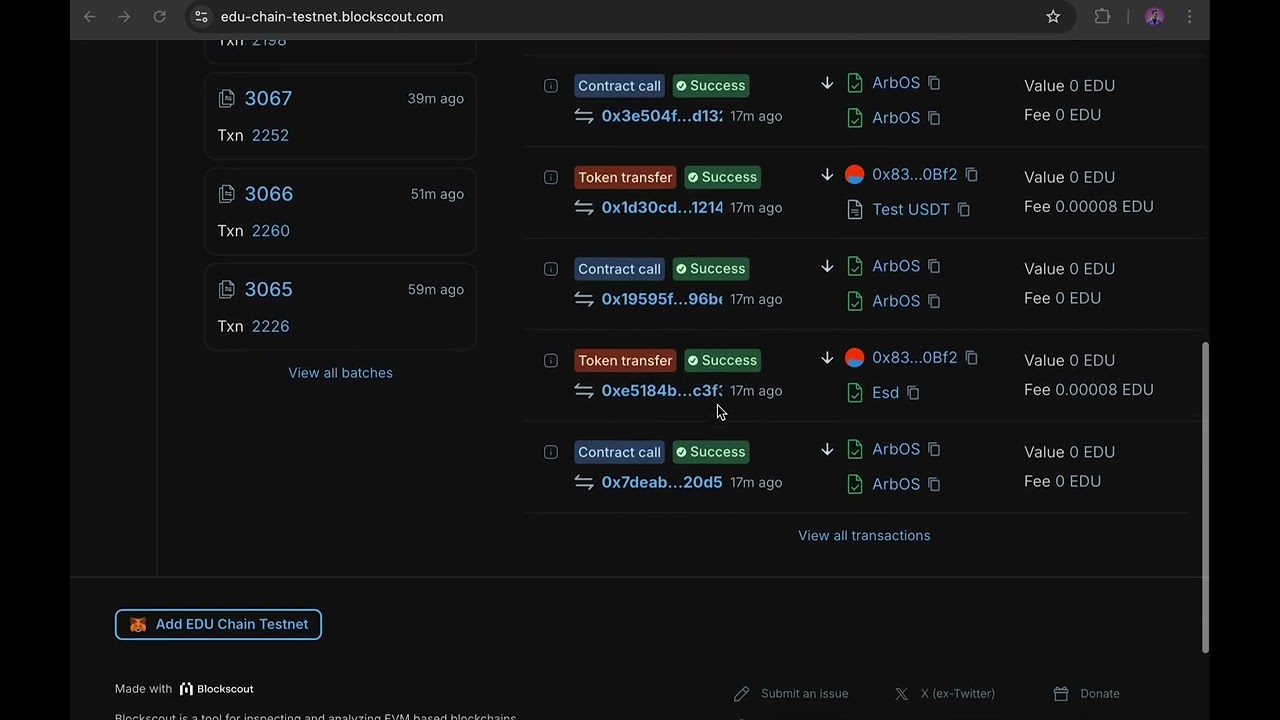Open site info icon in address bar
The width and height of the screenshot is (1280, 720).
point(201,17)
